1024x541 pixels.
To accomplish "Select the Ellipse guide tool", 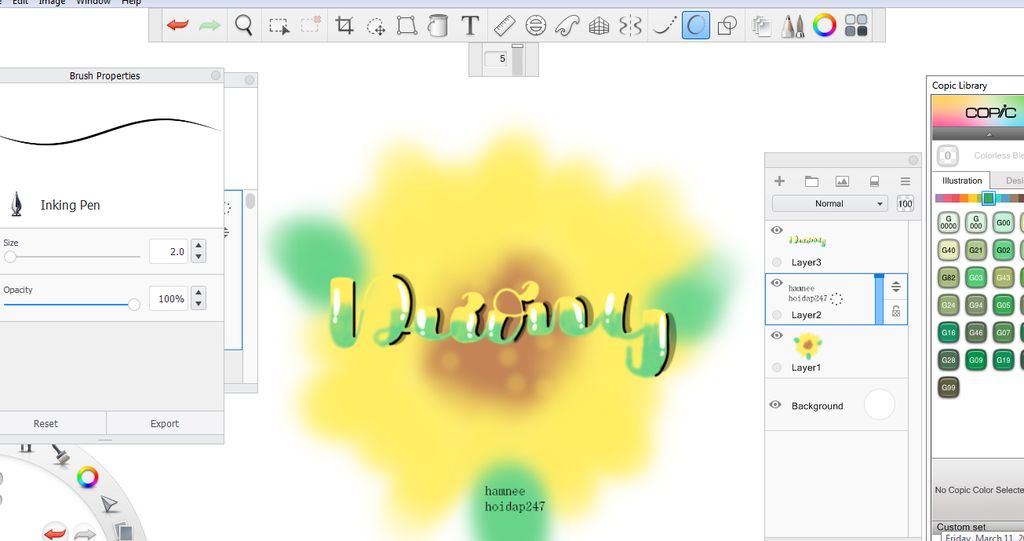I will (x=536, y=26).
